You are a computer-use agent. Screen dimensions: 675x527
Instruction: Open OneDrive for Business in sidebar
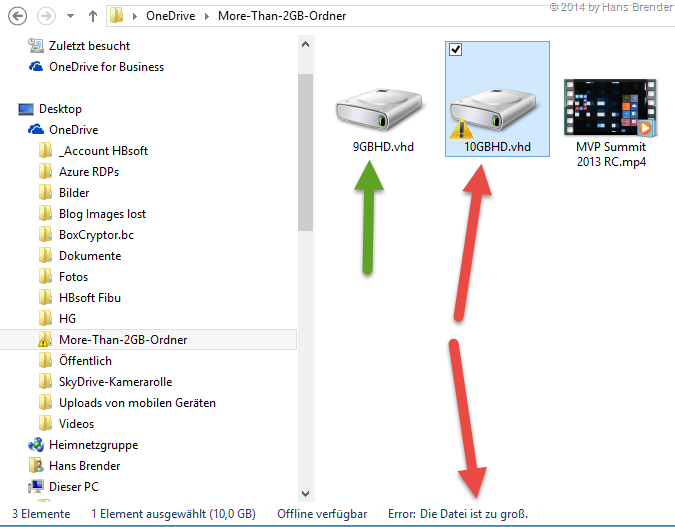(106, 67)
